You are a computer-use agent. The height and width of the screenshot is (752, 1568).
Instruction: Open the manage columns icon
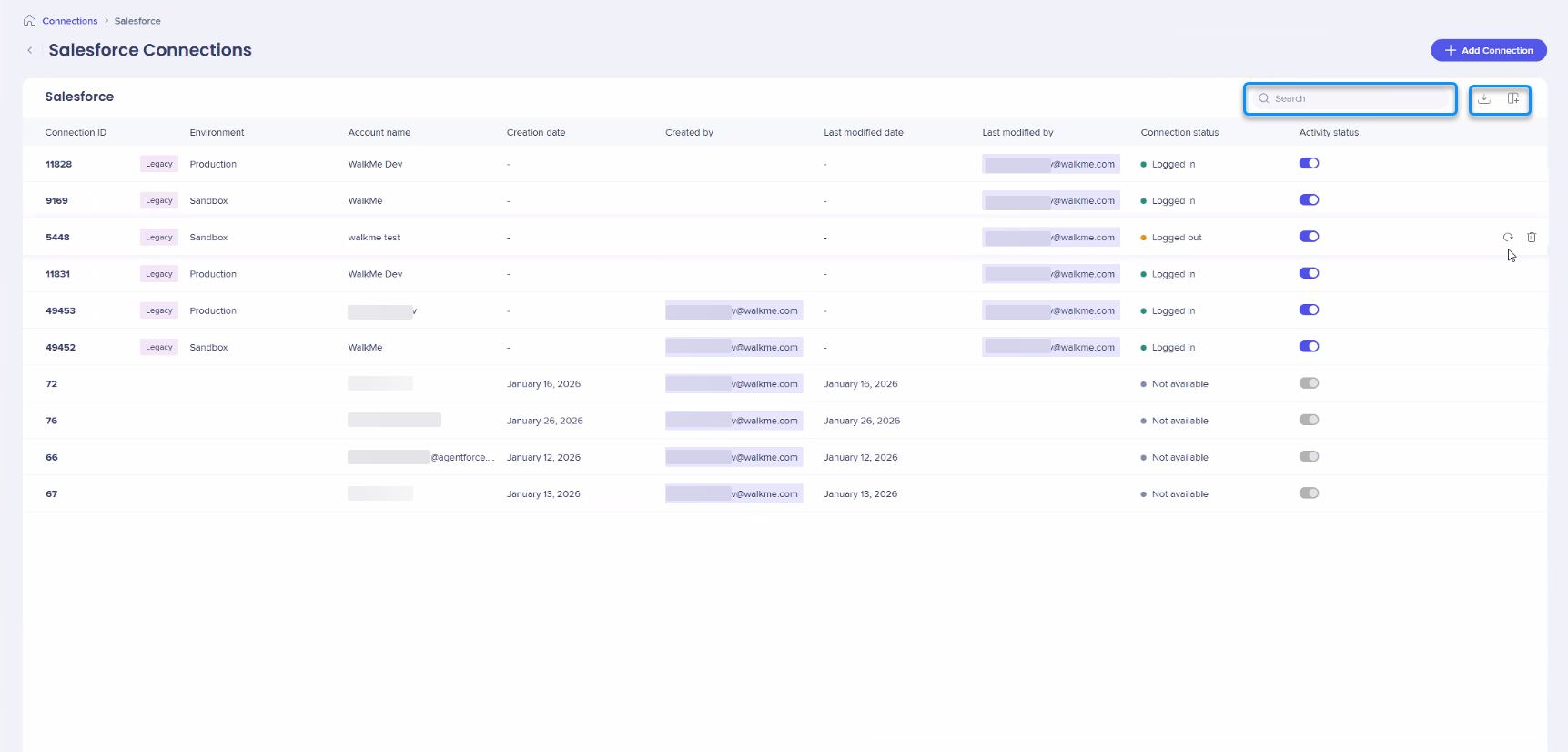[x=1513, y=98]
